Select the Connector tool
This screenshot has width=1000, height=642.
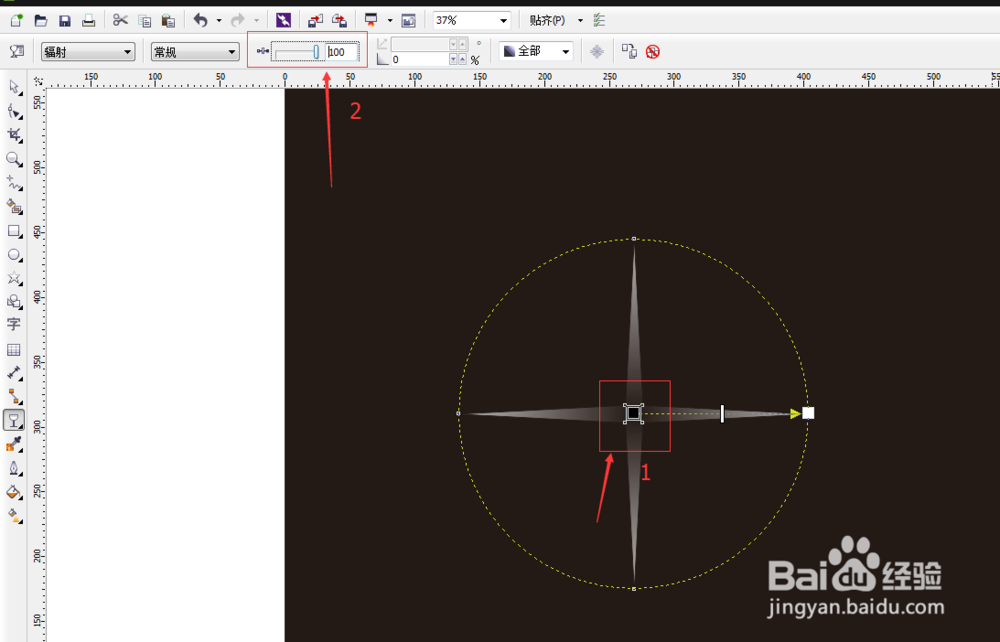[x=14, y=397]
